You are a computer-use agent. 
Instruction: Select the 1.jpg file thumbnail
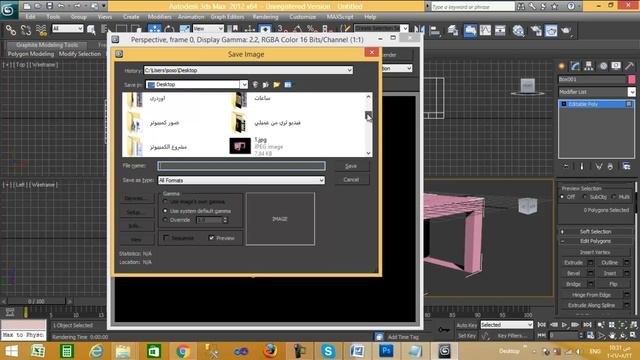240,146
